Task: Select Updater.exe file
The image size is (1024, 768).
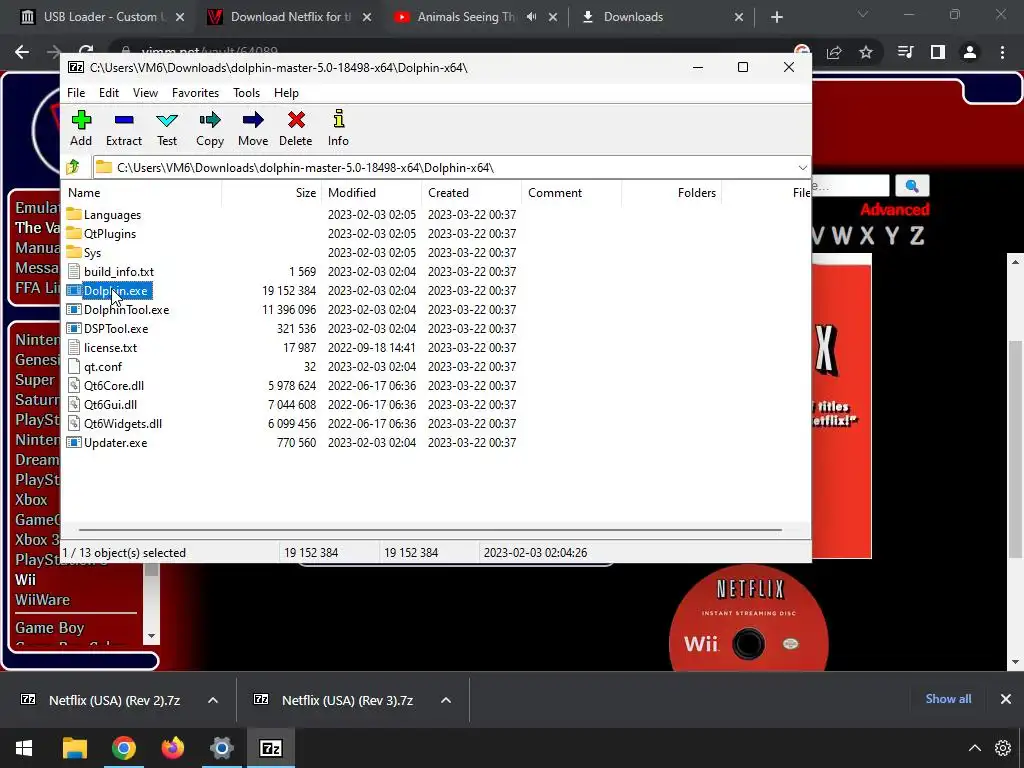Action: [x=116, y=442]
